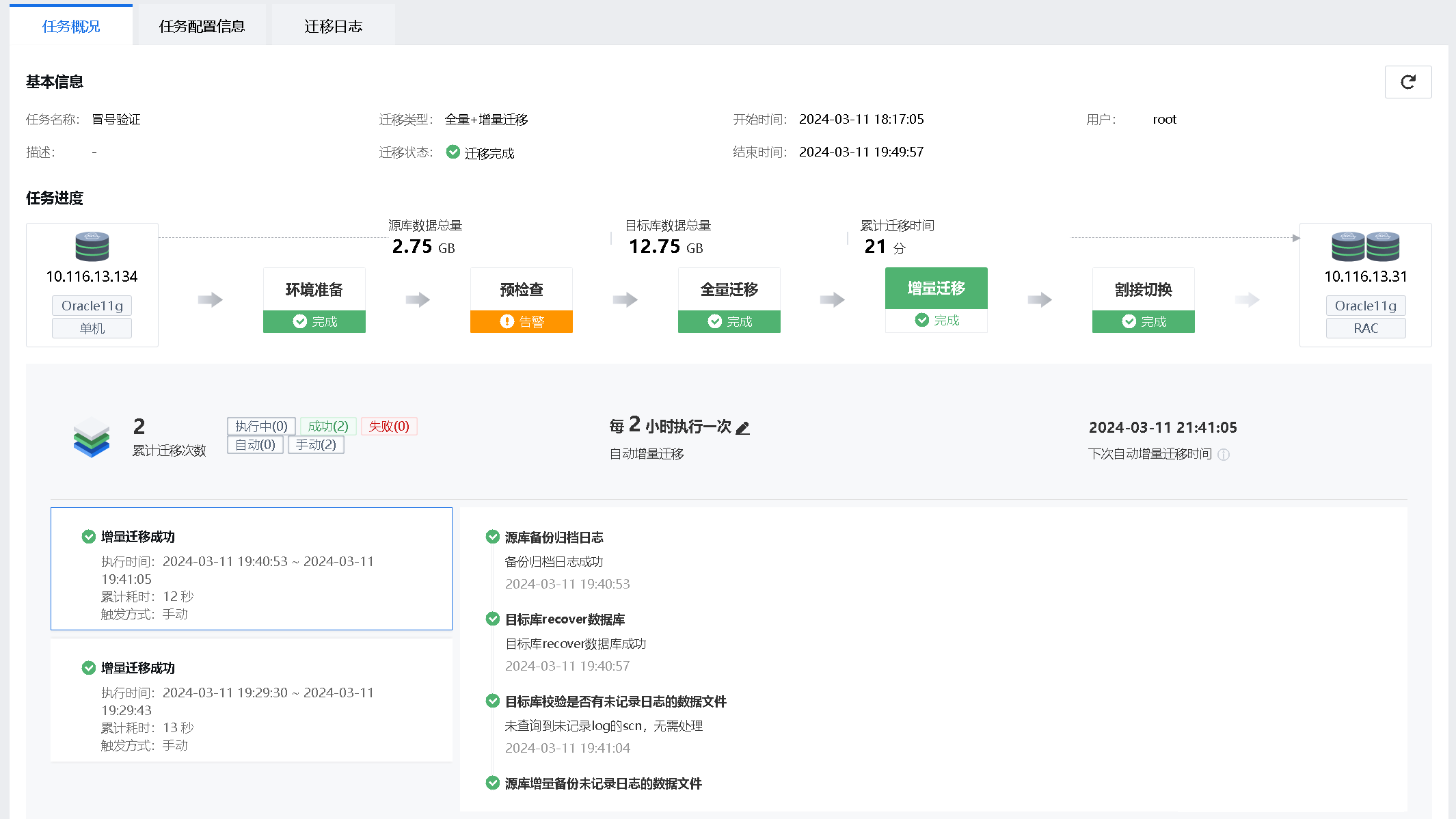Switch to the 任务概况 tab

tap(71, 26)
